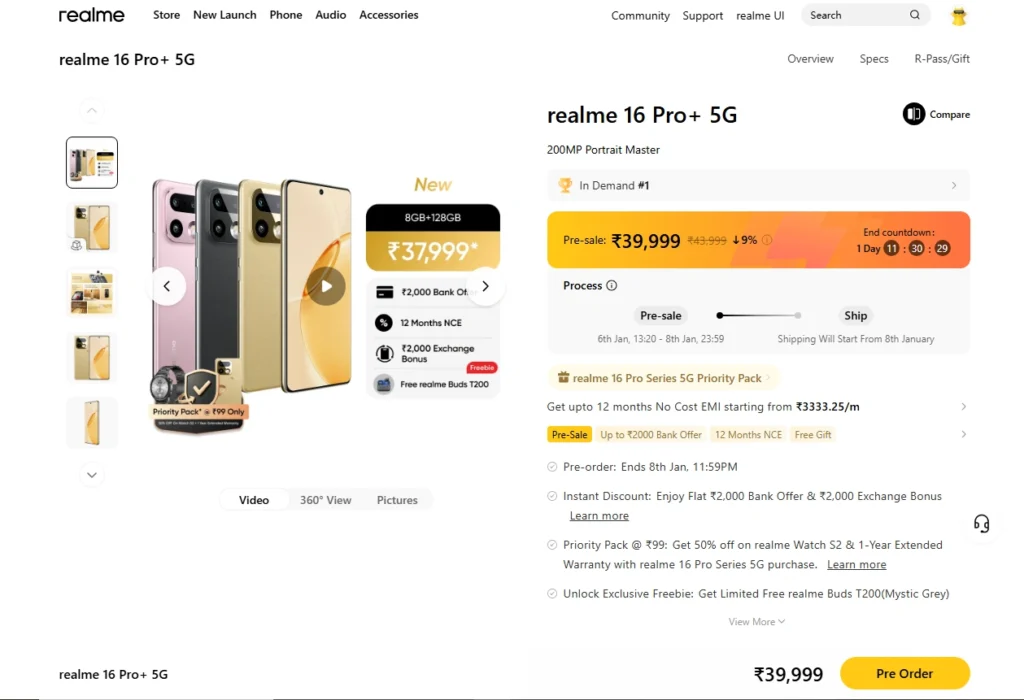
Task: Expand the In Demand #1 row
Action: pyautogui.click(x=953, y=185)
